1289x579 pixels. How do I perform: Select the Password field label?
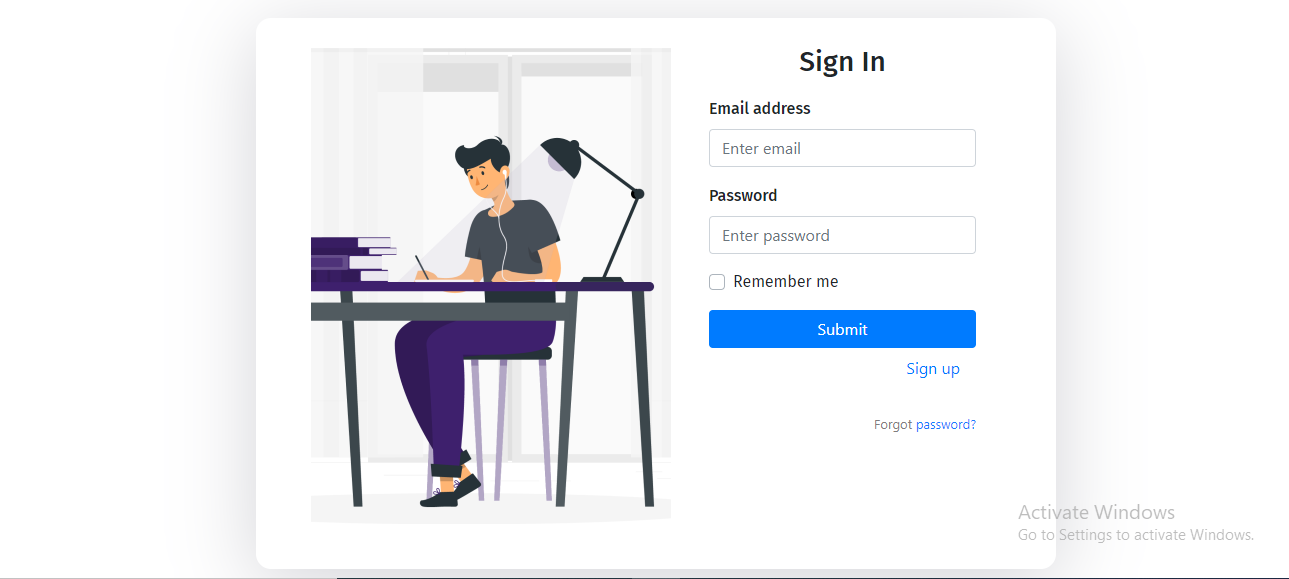743,195
